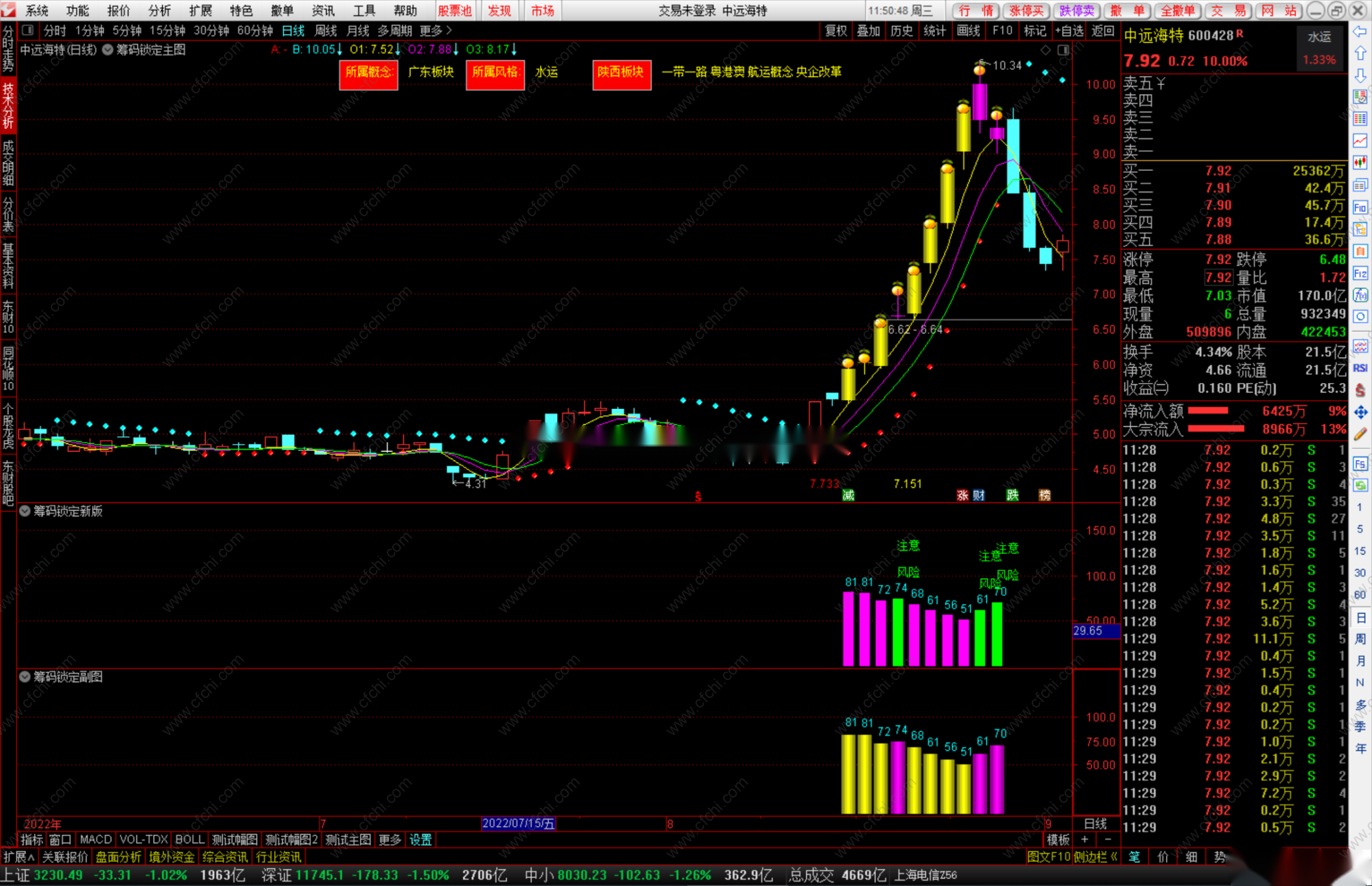Click the plus button next to 模板
The width and height of the screenshot is (1372, 886).
[x=1085, y=839]
